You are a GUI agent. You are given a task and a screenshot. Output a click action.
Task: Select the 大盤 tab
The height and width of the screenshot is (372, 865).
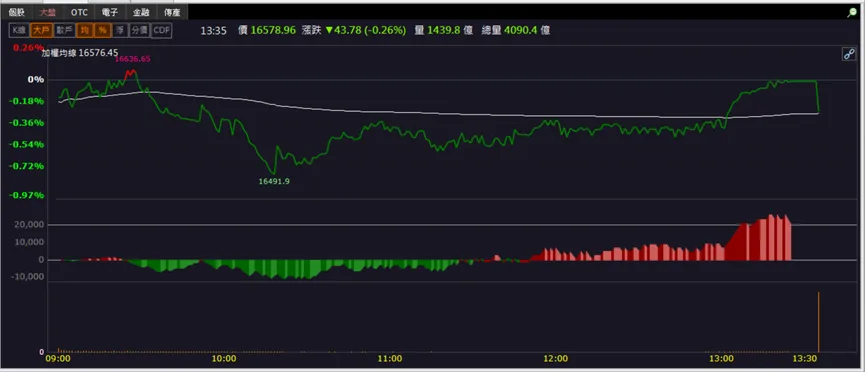[x=47, y=12]
